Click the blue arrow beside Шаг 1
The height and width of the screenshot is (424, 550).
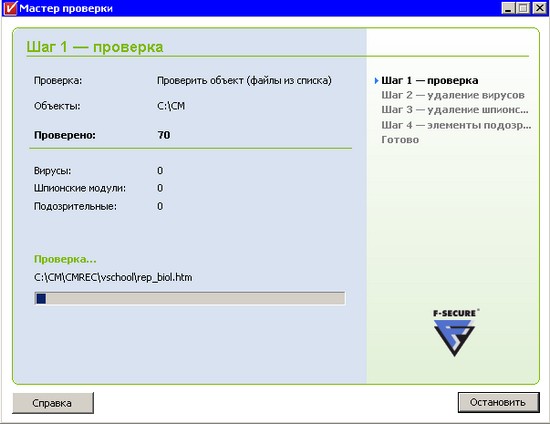coord(376,81)
